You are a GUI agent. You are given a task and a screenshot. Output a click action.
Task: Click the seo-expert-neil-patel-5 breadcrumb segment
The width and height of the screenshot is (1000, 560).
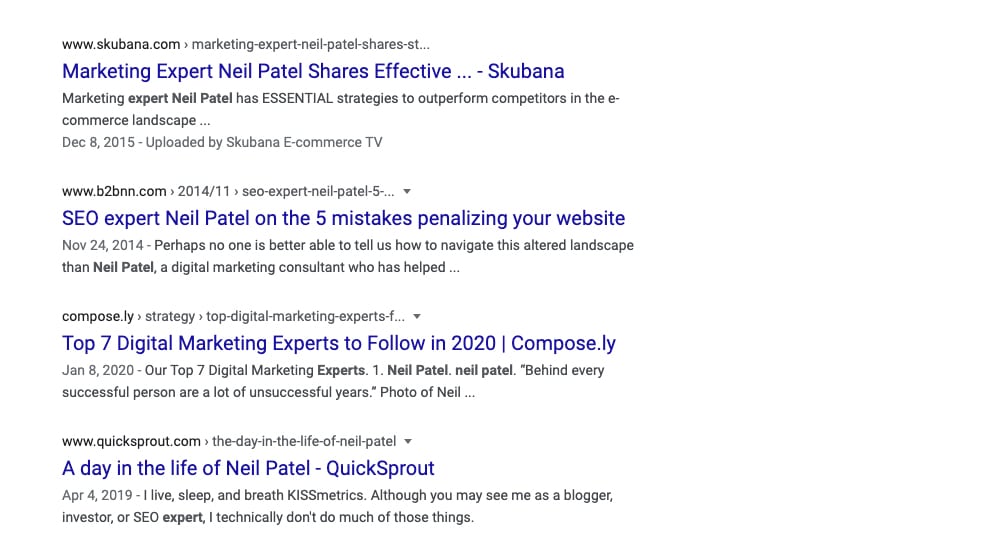(318, 191)
